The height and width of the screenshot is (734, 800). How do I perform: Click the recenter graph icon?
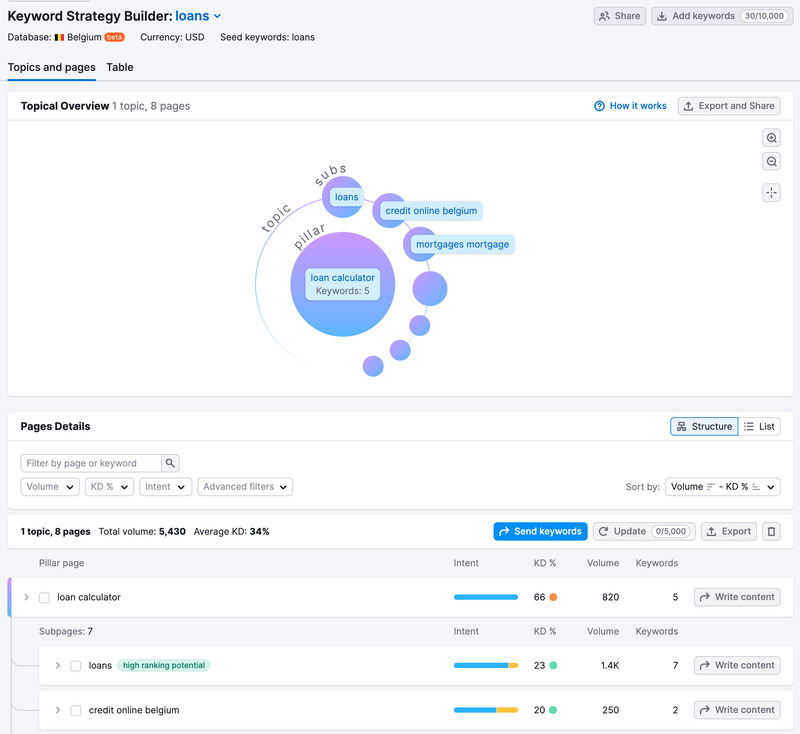pyautogui.click(x=771, y=193)
